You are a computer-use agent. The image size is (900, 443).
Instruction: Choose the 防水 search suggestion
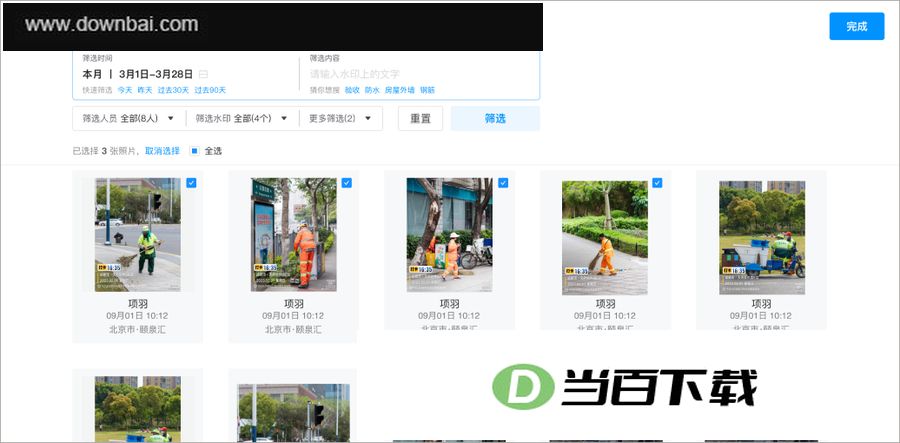coord(372,90)
